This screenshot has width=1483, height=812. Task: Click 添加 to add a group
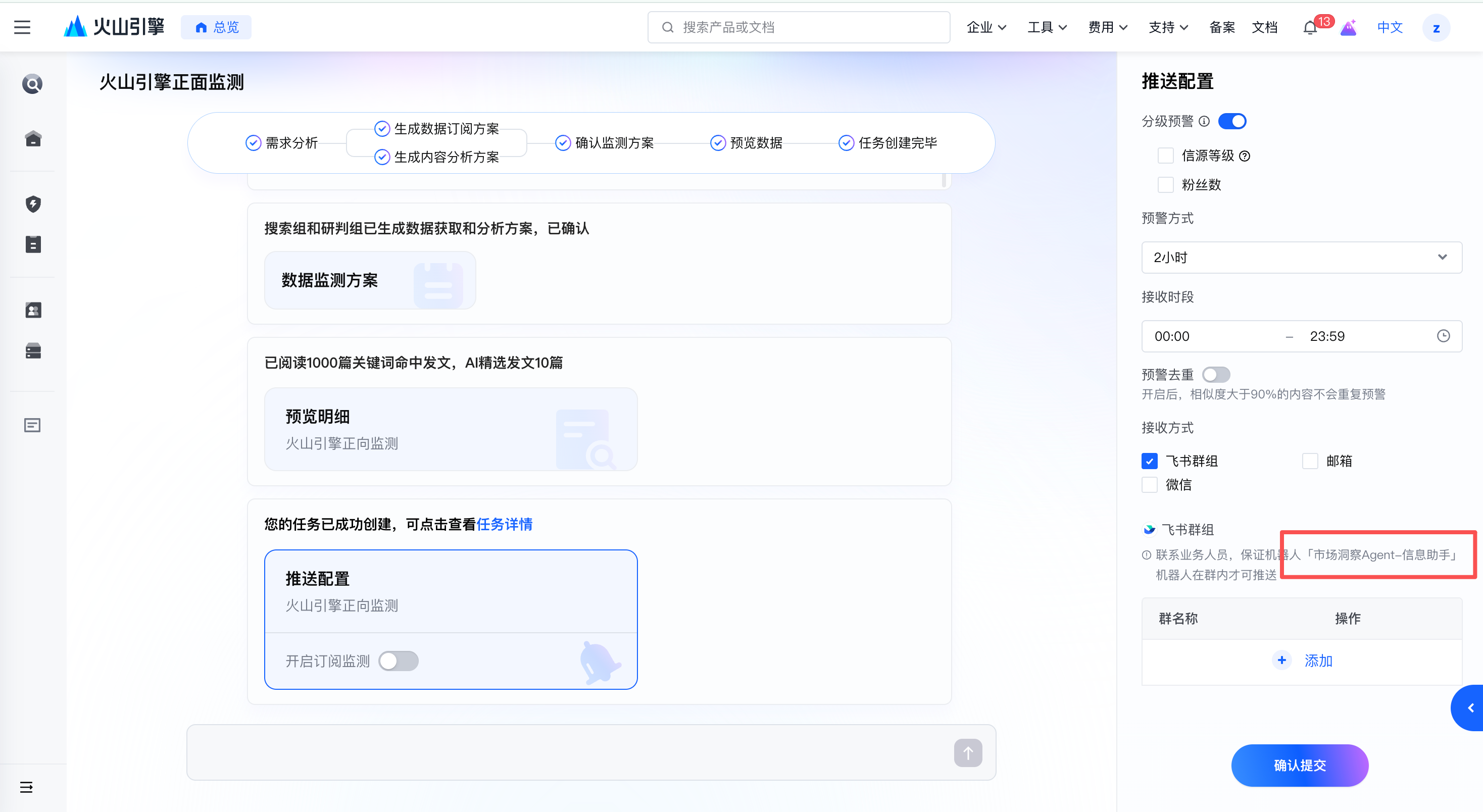click(1302, 660)
